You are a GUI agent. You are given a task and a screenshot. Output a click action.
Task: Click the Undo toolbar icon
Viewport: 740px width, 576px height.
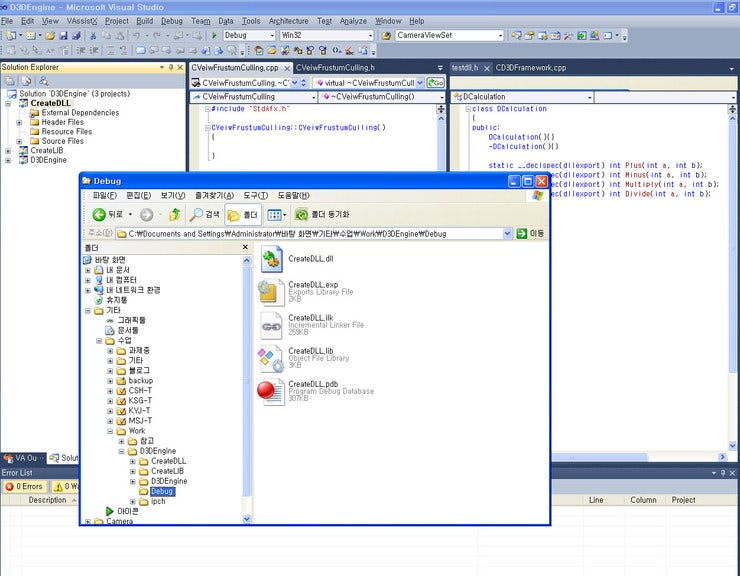click(x=136, y=35)
